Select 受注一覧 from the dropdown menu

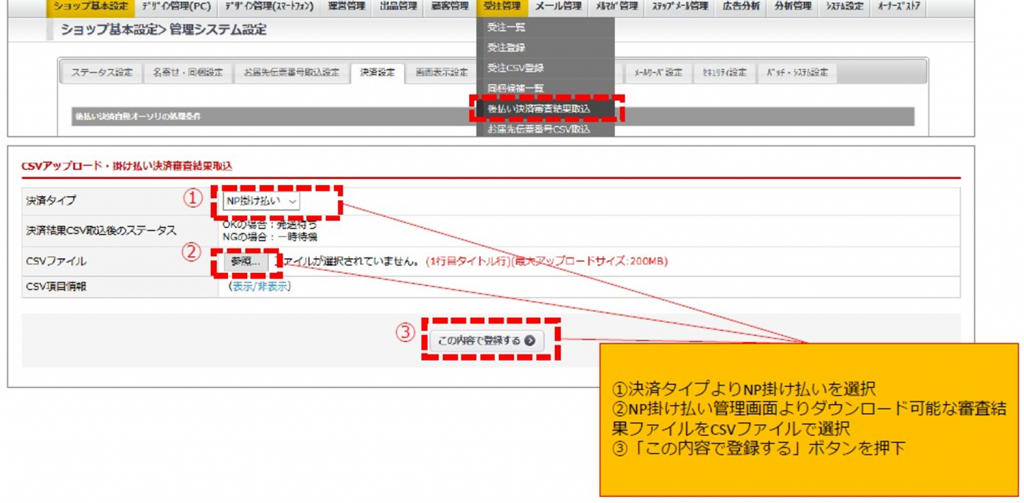pos(545,27)
